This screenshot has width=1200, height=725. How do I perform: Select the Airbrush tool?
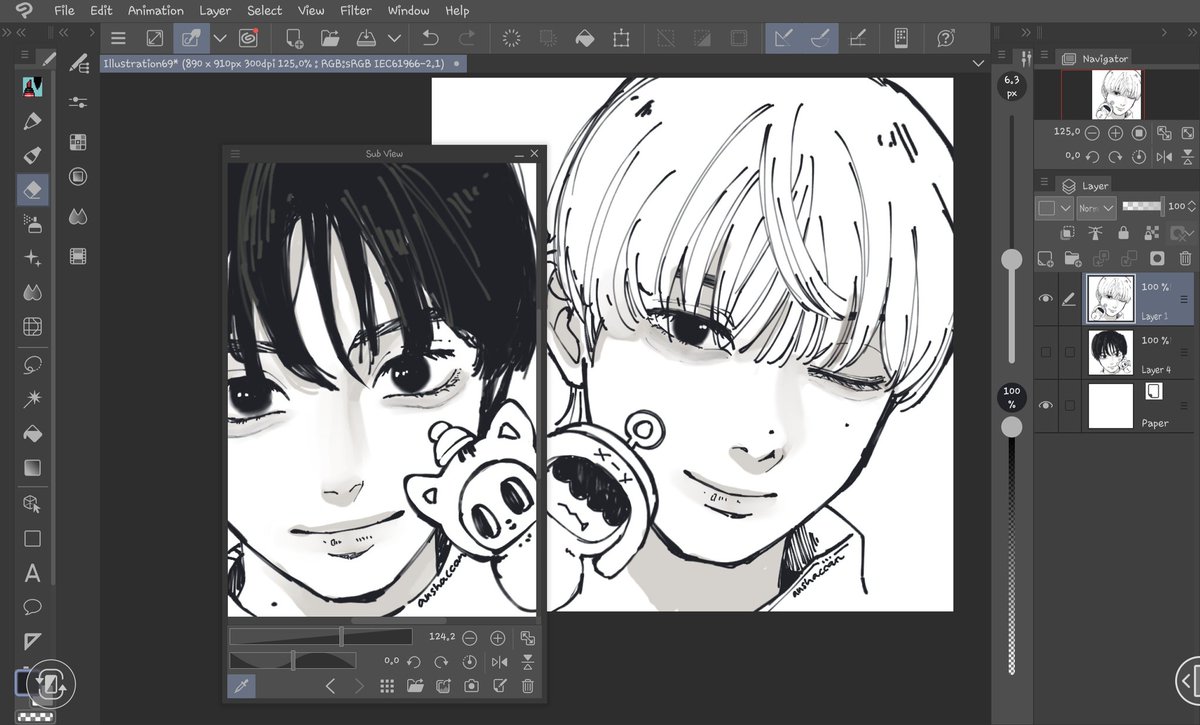(32, 224)
